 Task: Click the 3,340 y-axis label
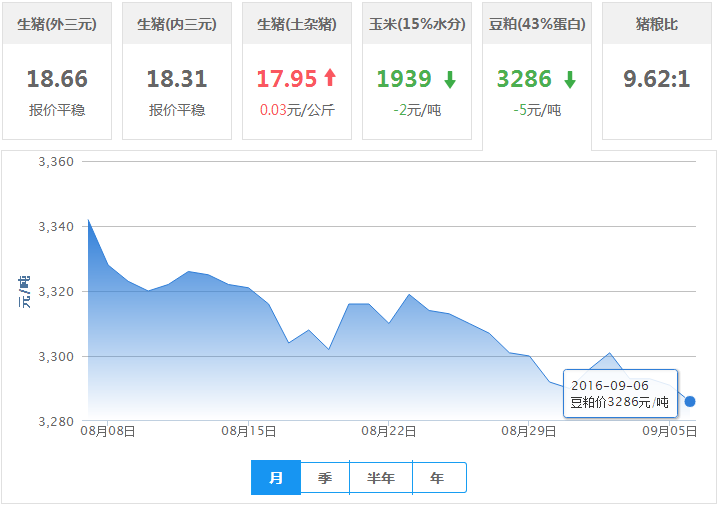coord(56,227)
